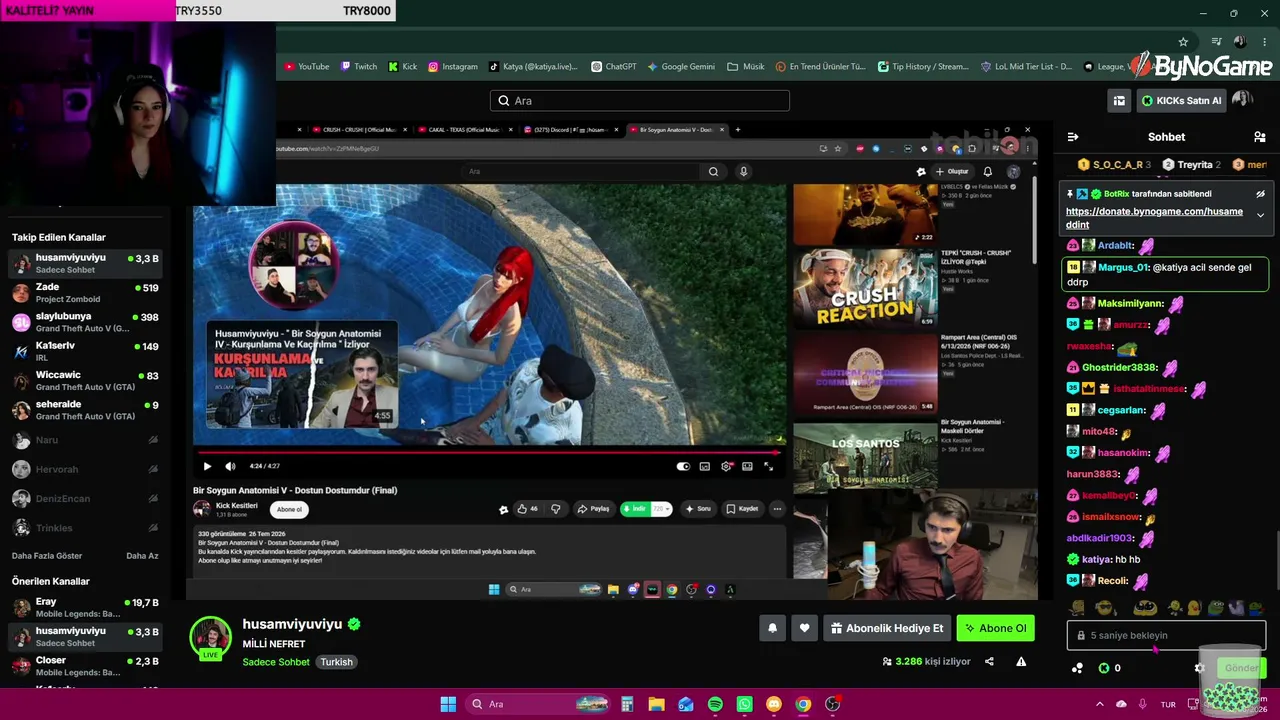Click Abonelik Hediye Et button

(886, 628)
